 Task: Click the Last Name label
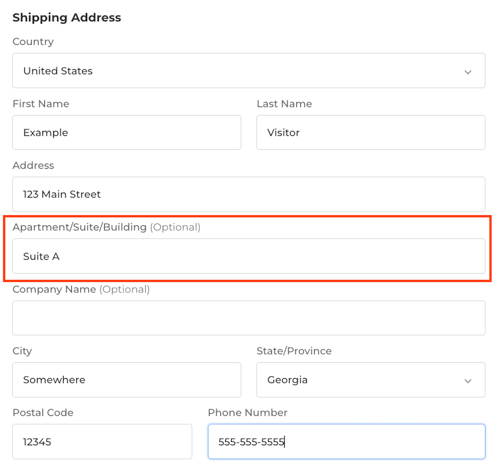point(284,104)
